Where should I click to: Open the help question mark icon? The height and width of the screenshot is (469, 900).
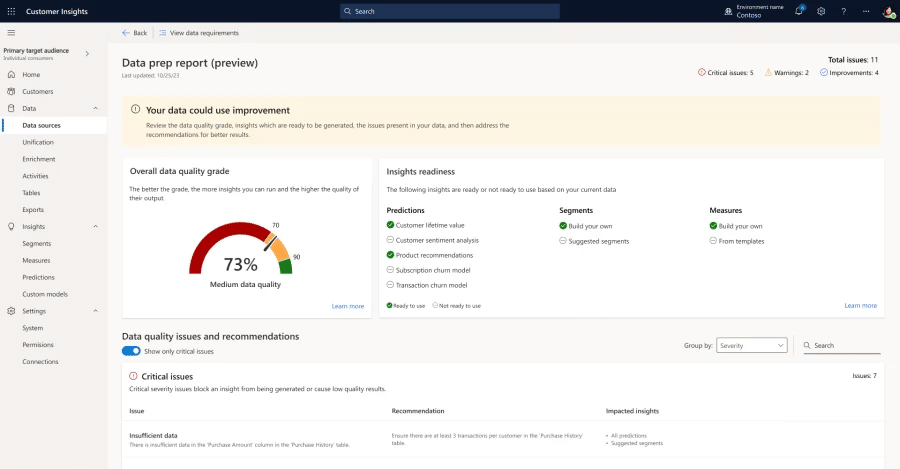click(843, 11)
